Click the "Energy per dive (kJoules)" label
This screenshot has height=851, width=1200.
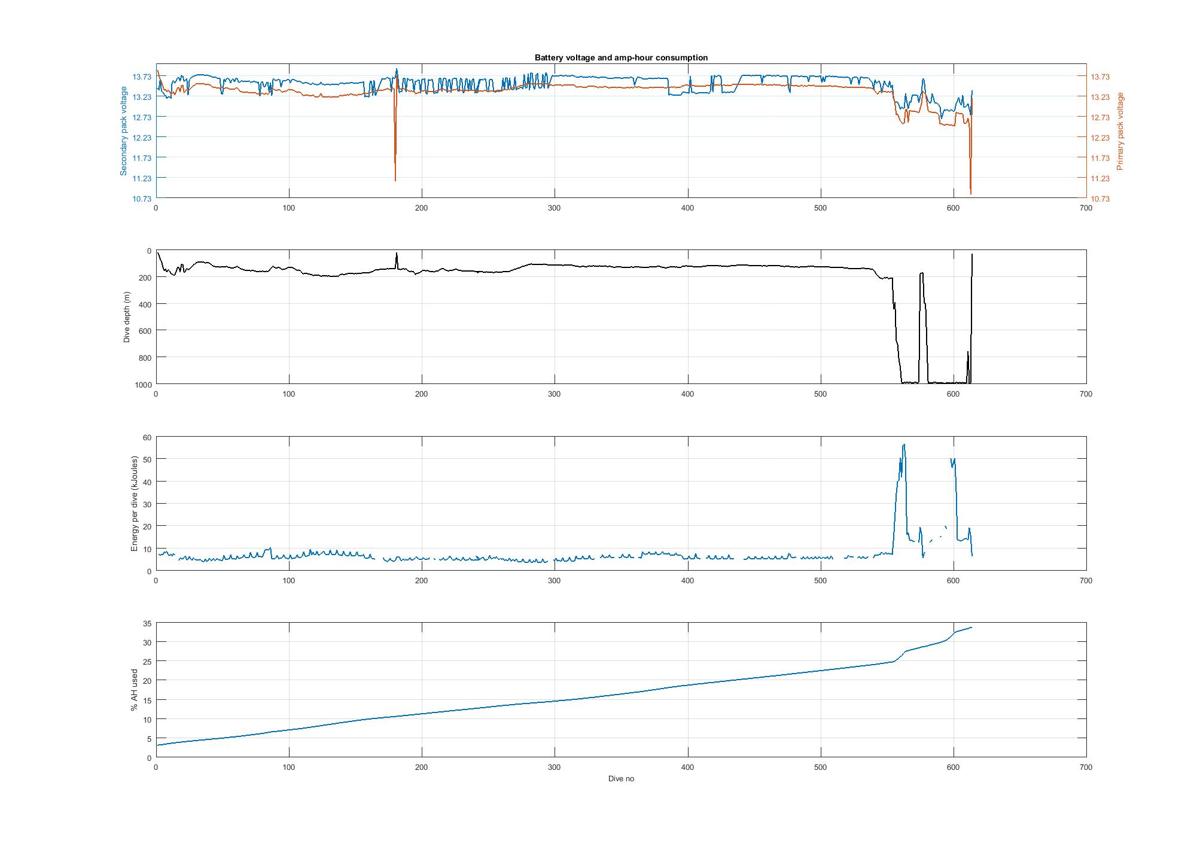[x=134, y=504]
